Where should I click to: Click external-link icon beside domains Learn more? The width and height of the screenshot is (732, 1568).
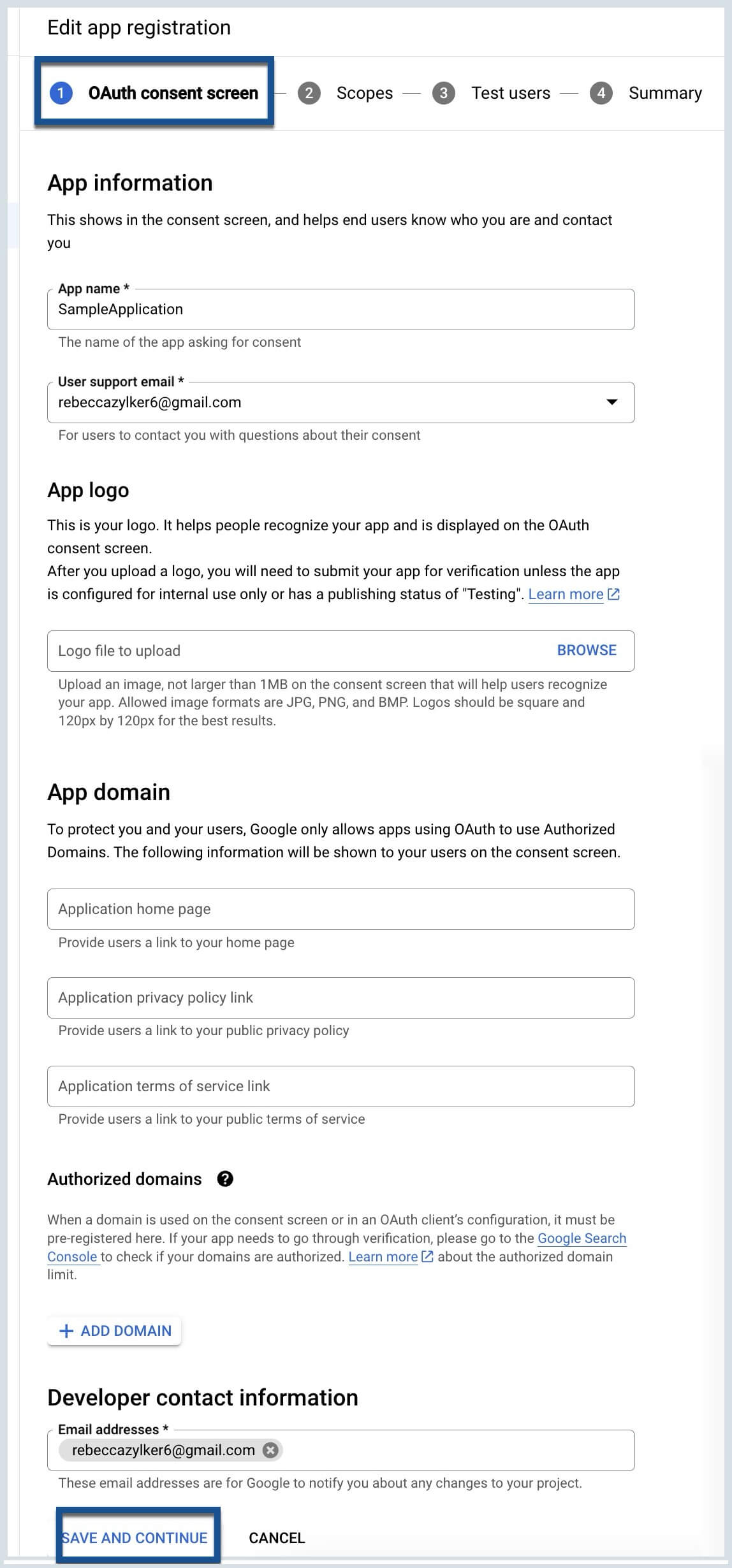point(428,1256)
